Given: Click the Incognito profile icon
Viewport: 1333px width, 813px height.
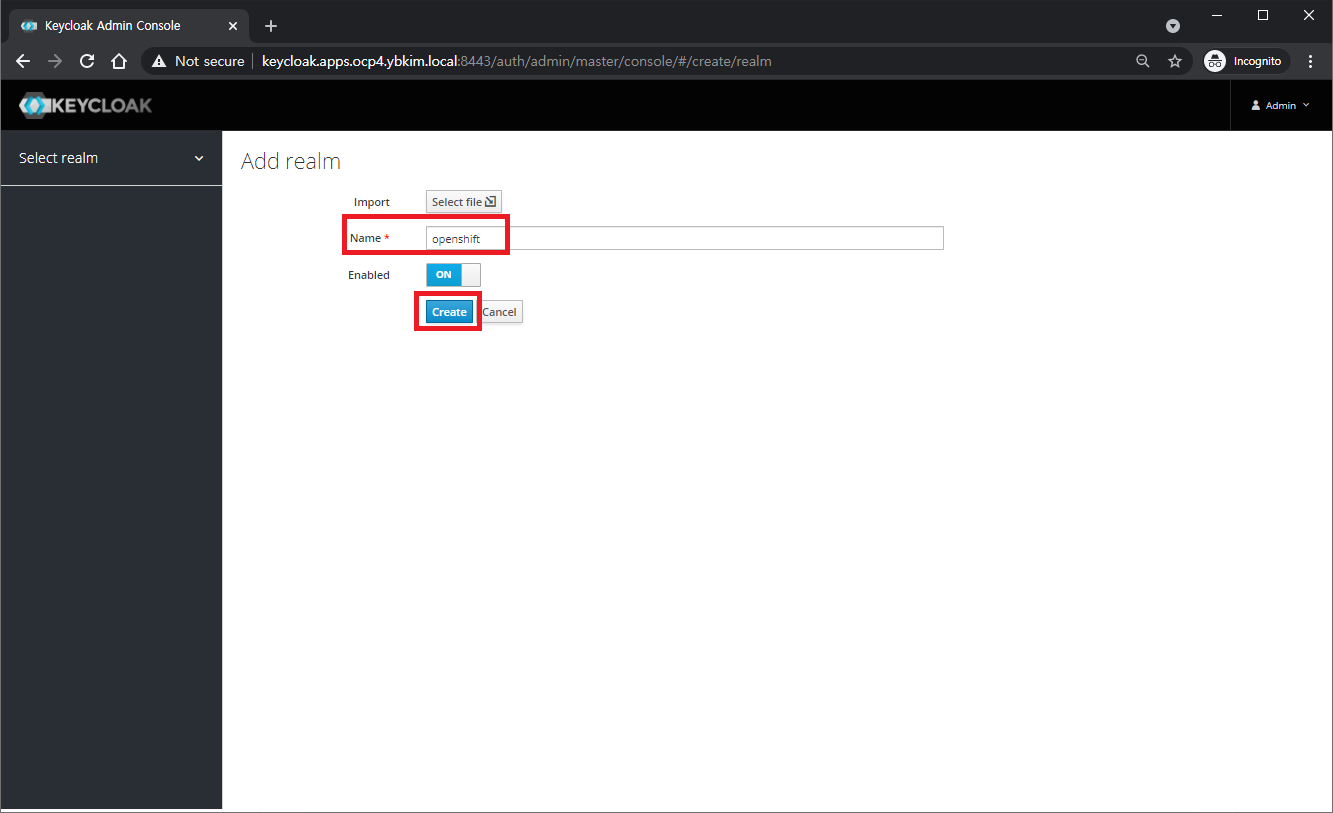Looking at the screenshot, I should 1215,61.
